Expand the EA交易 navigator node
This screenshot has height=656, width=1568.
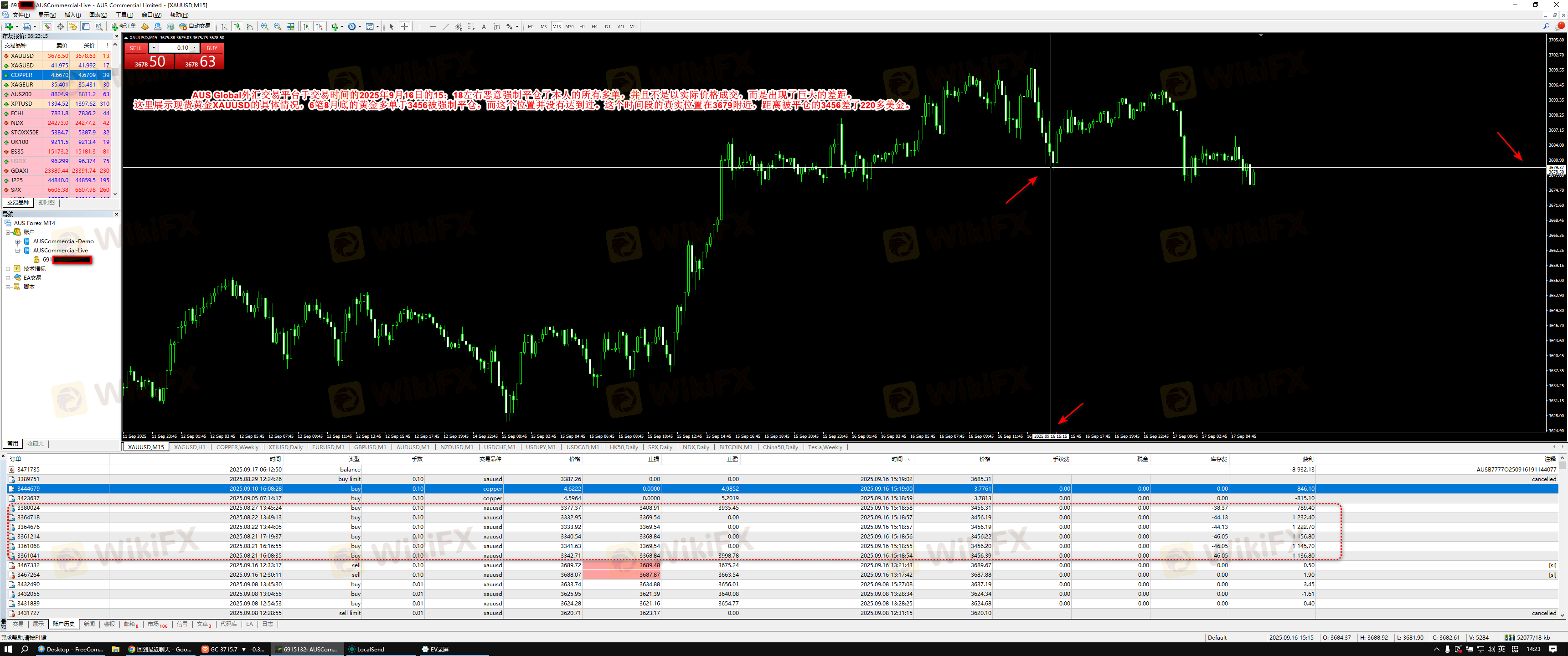pyautogui.click(x=8, y=277)
